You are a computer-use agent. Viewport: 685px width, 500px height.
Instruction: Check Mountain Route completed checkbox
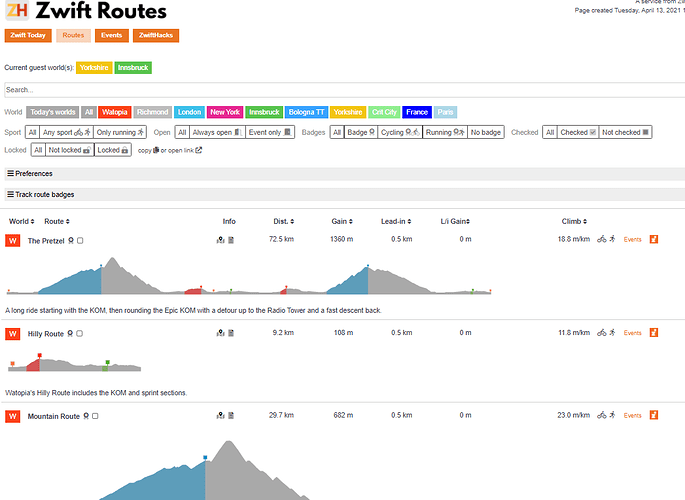pyautogui.click(x=95, y=416)
